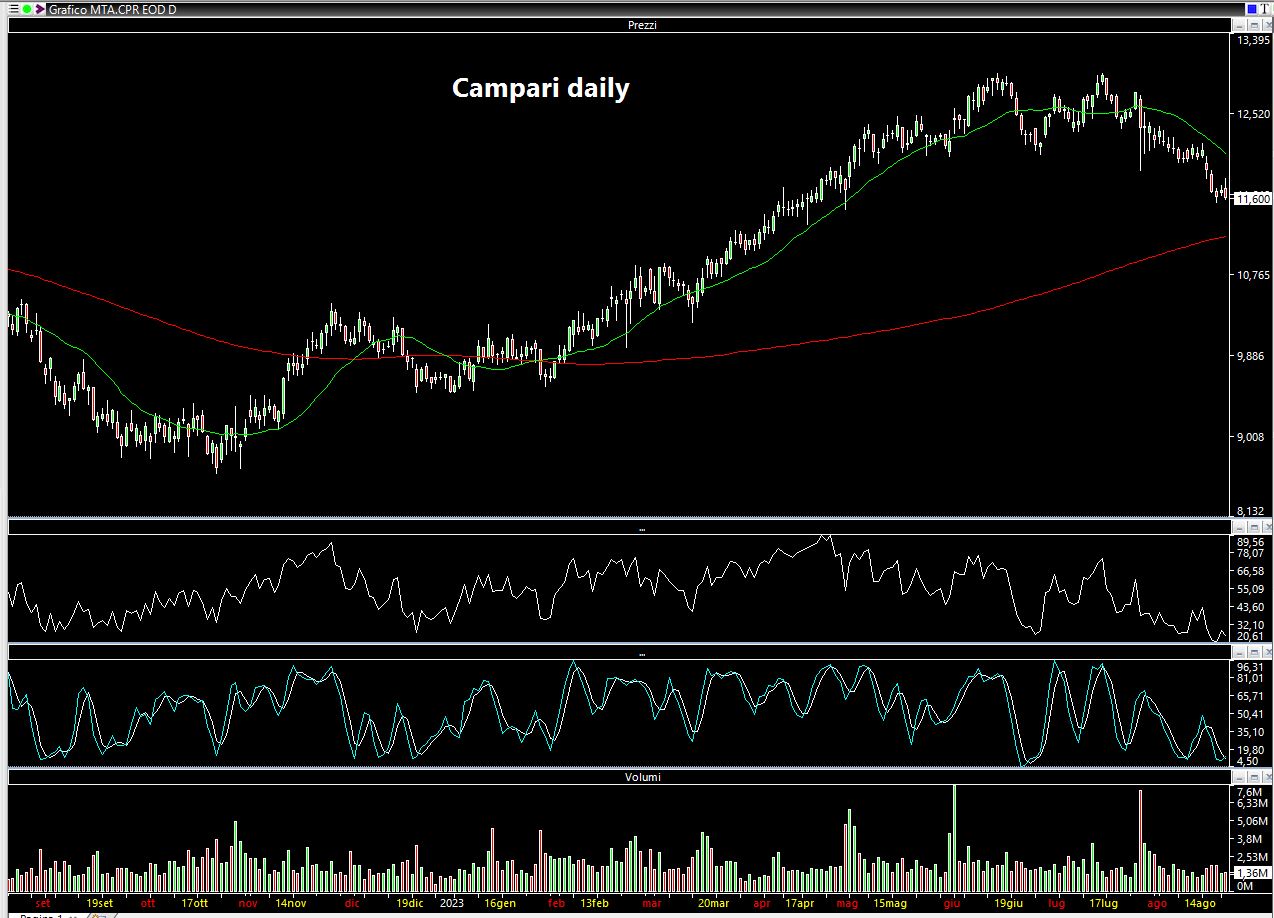Open the hamburger menu in the title bar
Image resolution: width=1274 pixels, height=918 pixels.
tap(13, 8)
